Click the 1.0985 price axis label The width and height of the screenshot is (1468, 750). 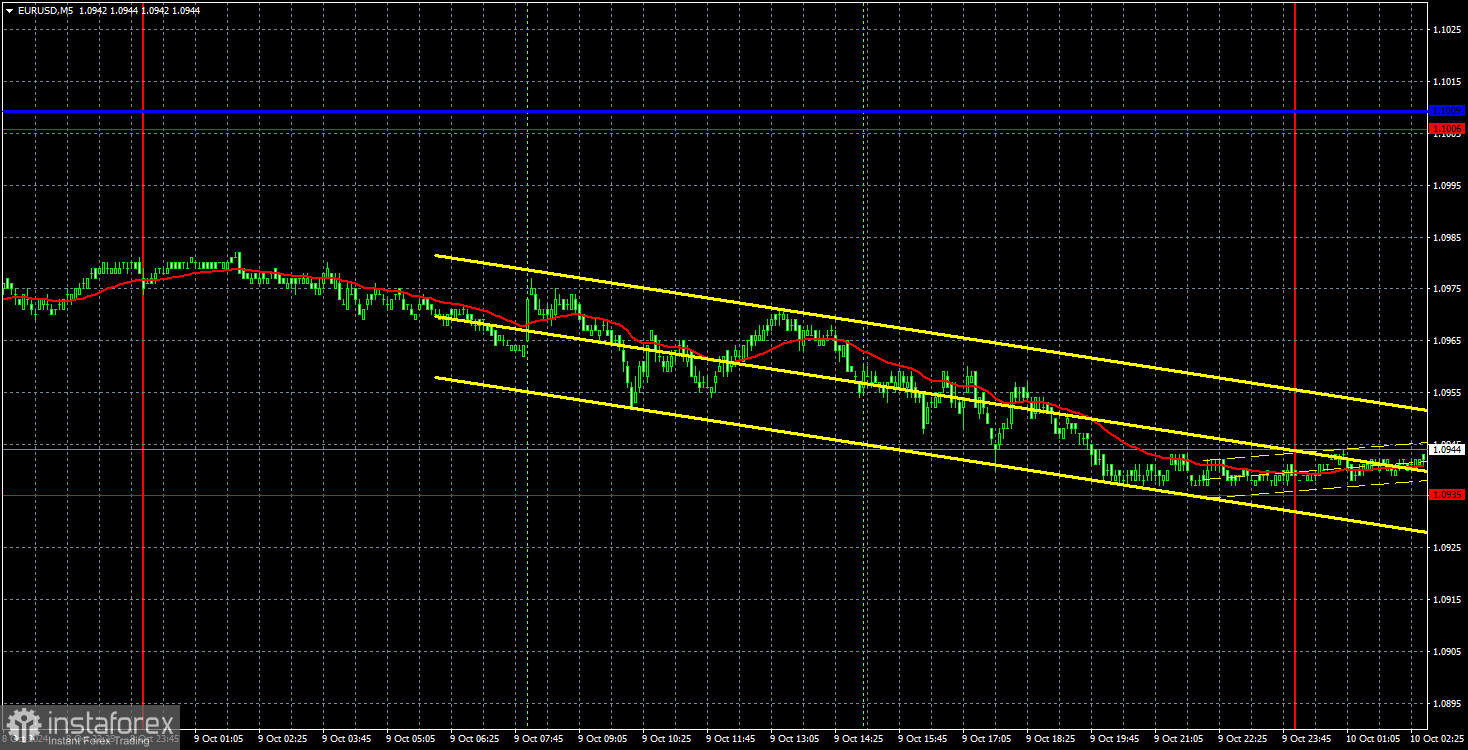(x=1447, y=237)
